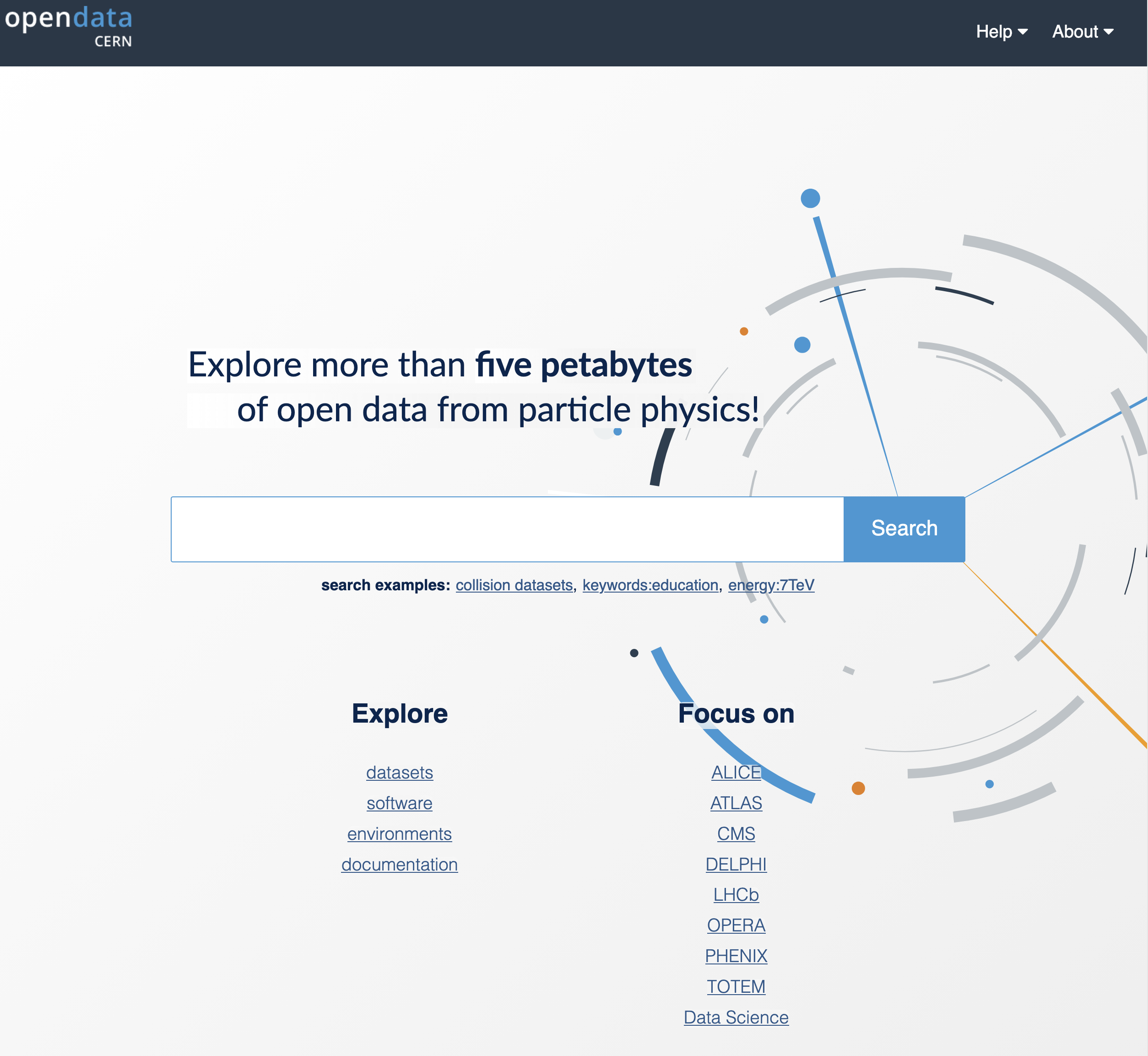
Task: Focus on the ATLAS experiment
Action: click(x=736, y=803)
